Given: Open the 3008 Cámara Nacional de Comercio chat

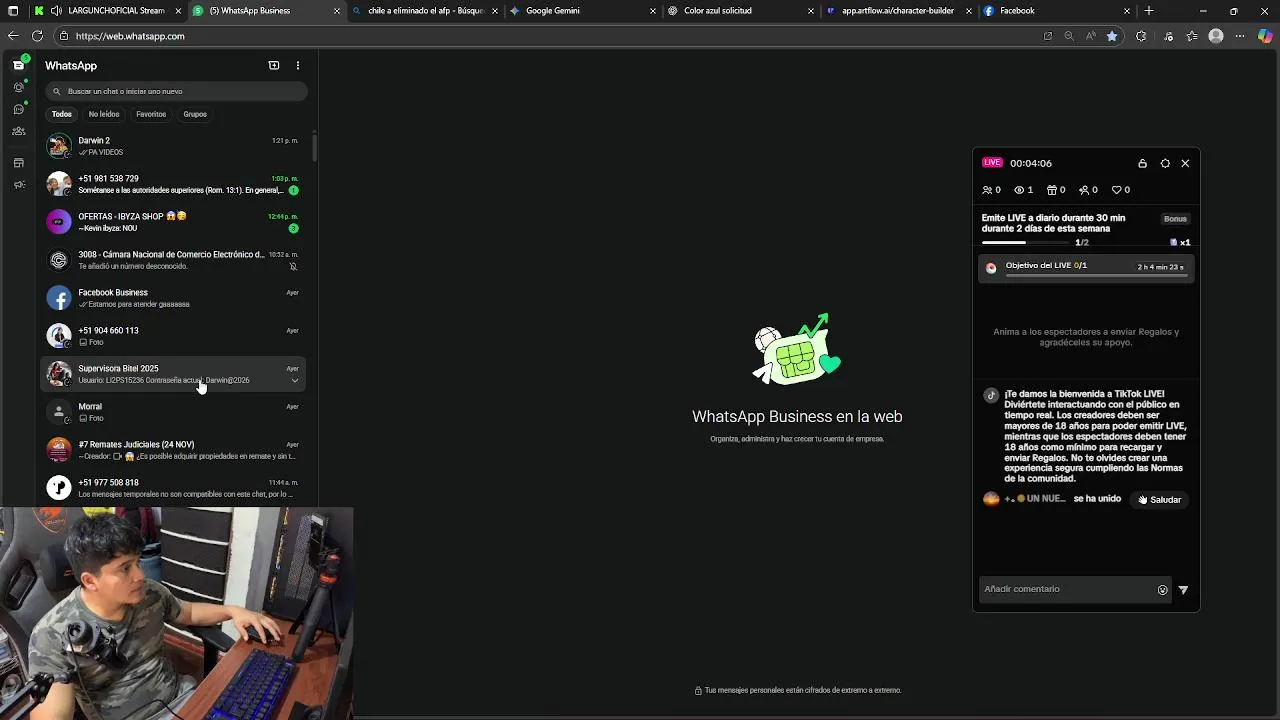Looking at the screenshot, I should click(x=174, y=260).
